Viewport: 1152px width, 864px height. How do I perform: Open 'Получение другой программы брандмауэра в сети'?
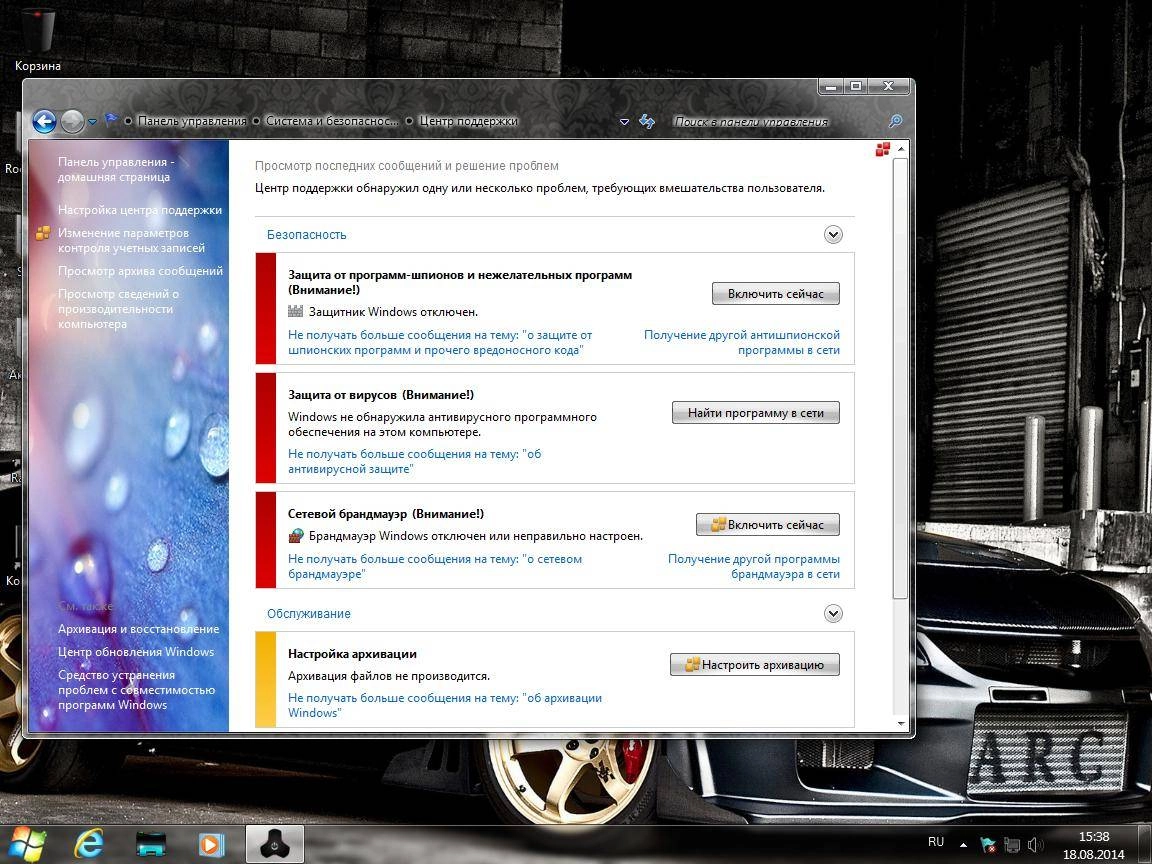pos(753,566)
